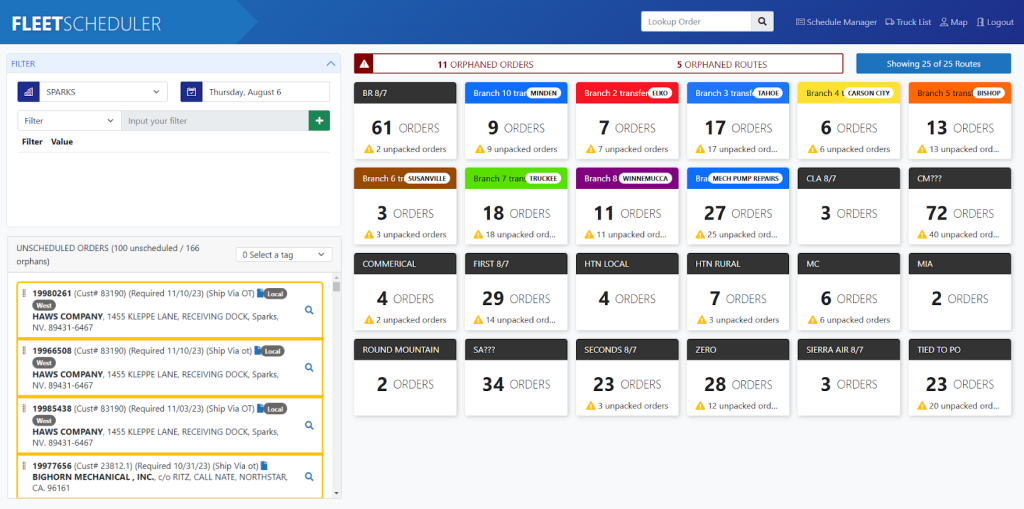Open the FIRST 8/7 route card
The image size is (1024, 509).
516,291
